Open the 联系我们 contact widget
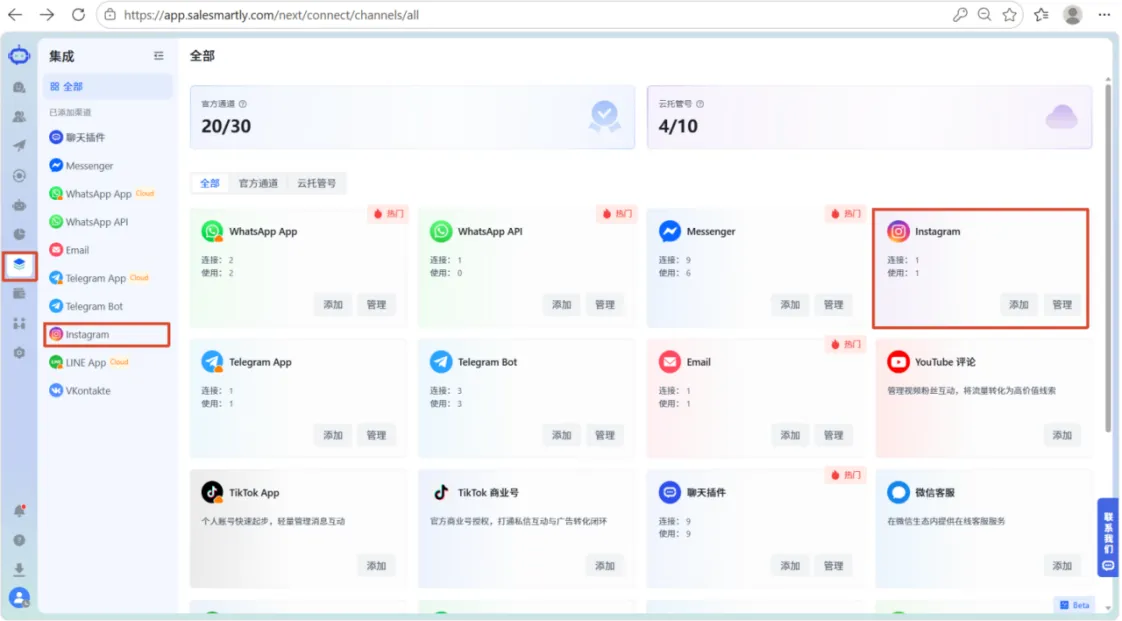1122x621 pixels. [1108, 537]
